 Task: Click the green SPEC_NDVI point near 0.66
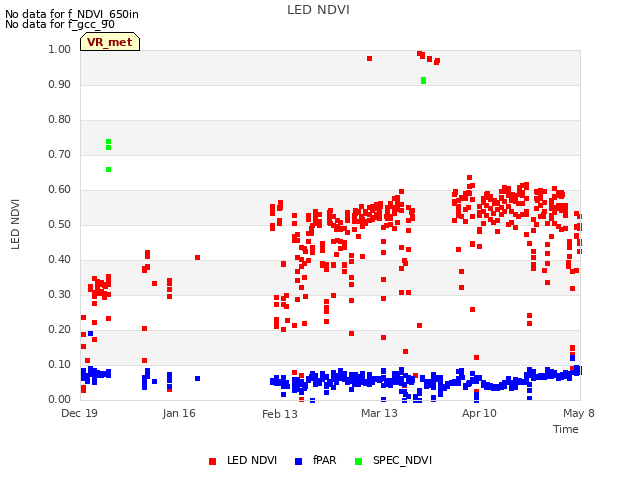[x=108, y=169]
